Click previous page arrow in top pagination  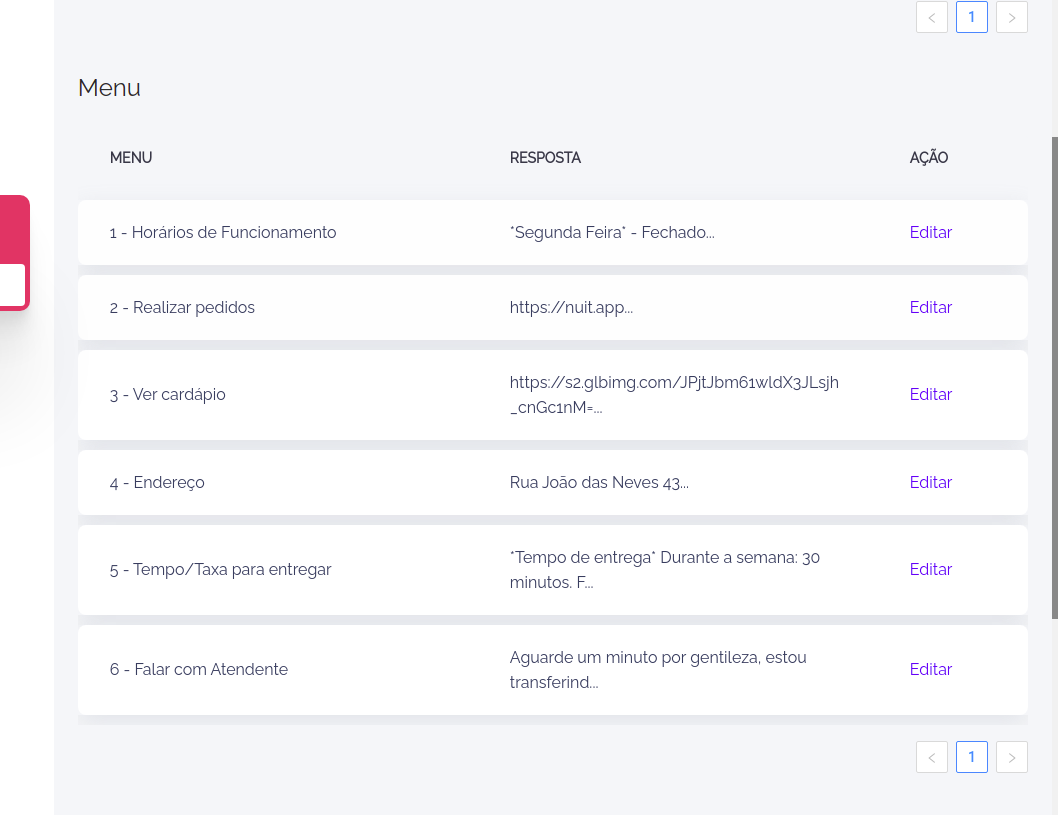931,17
